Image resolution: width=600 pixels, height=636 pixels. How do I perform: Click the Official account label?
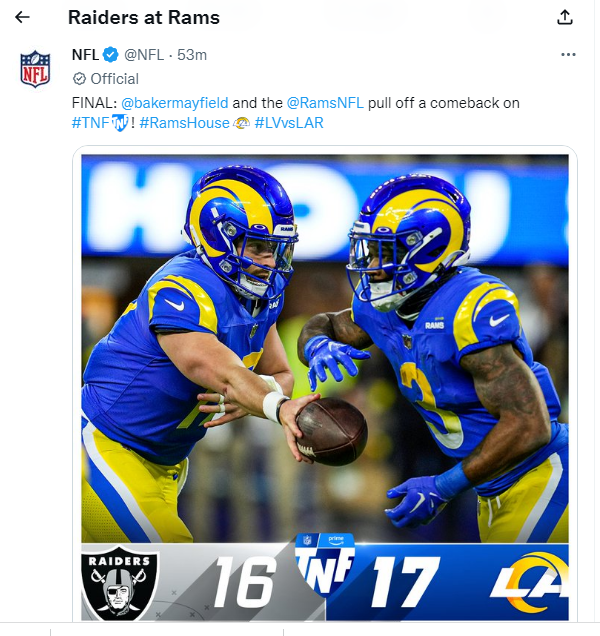point(115,79)
